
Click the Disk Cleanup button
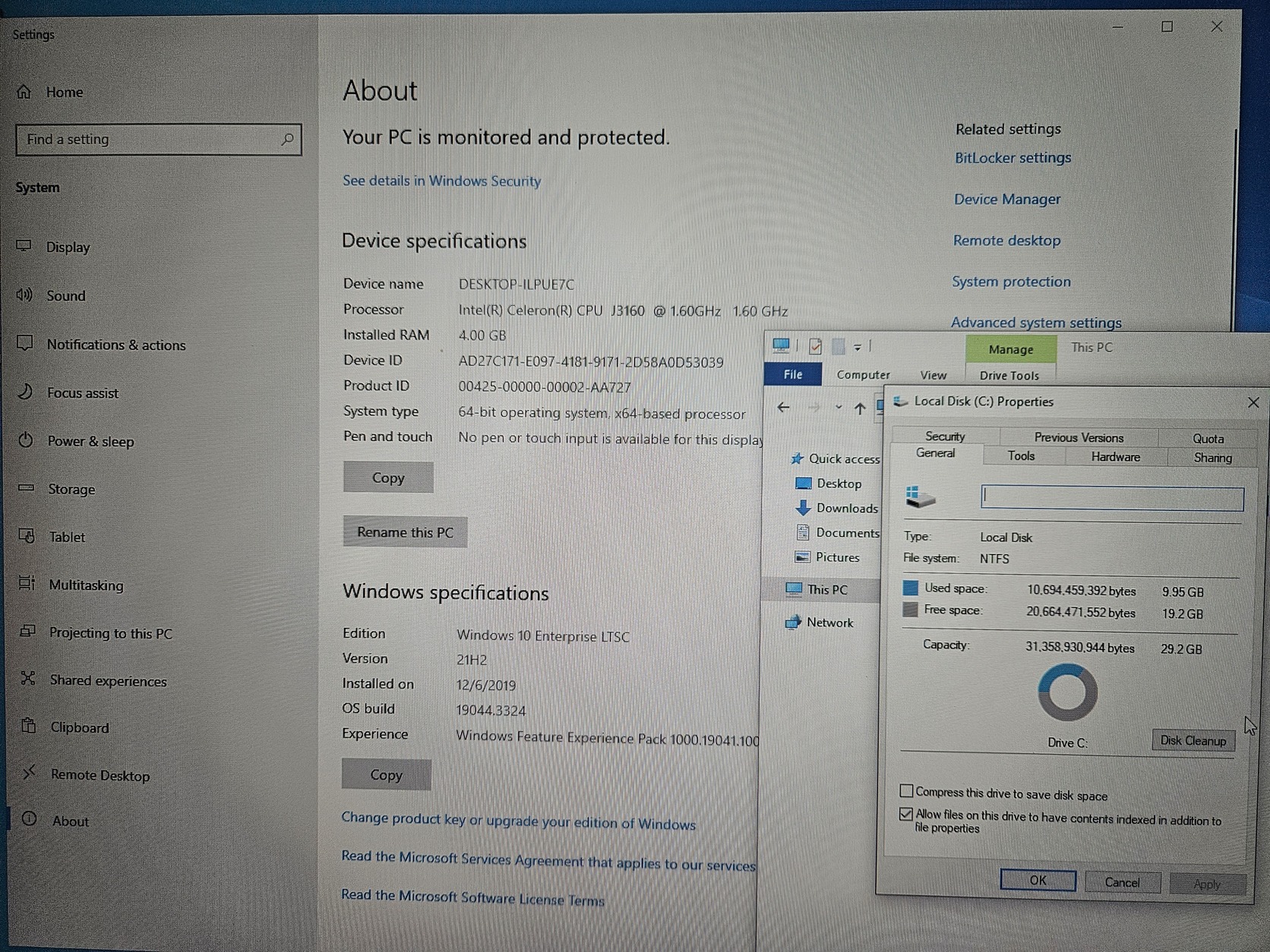point(1193,740)
